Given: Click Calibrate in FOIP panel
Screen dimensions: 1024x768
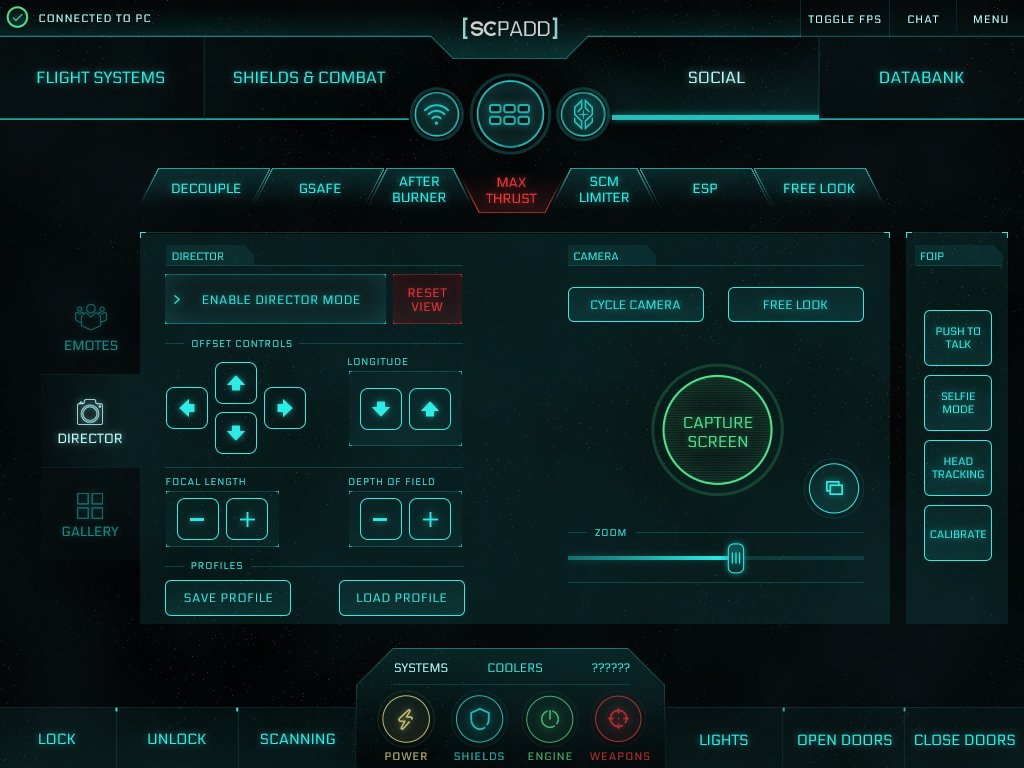Looking at the screenshot, I should [957, 533].
